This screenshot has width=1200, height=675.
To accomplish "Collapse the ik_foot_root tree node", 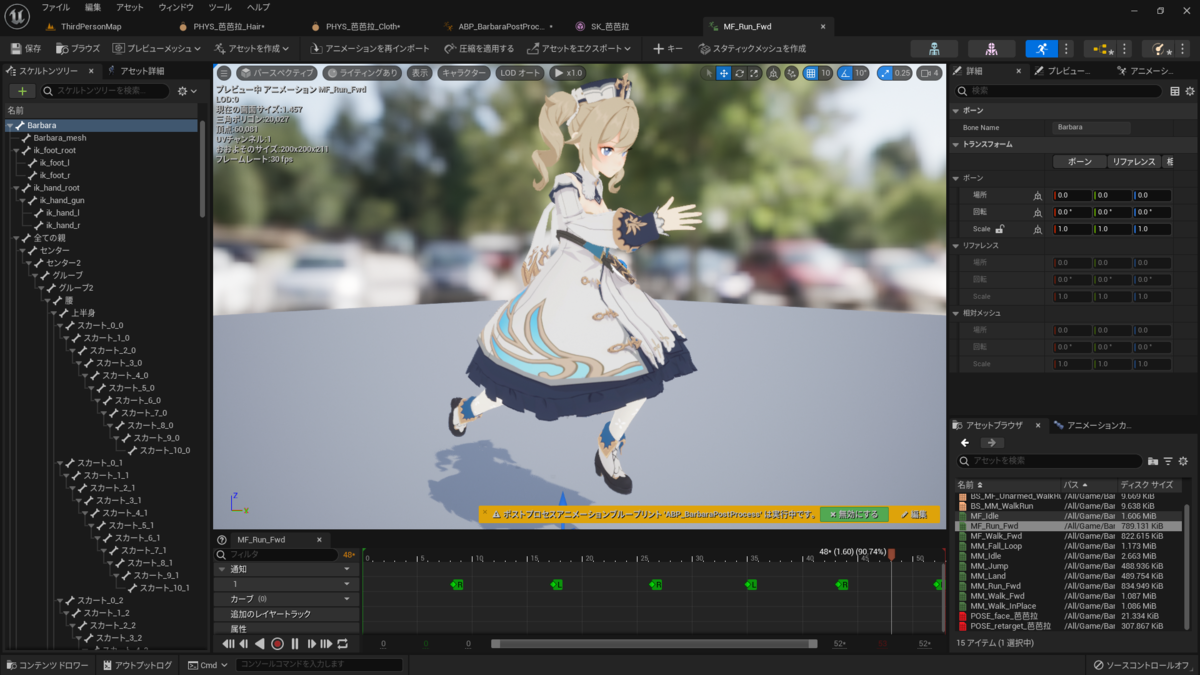I will click(15, 151).
